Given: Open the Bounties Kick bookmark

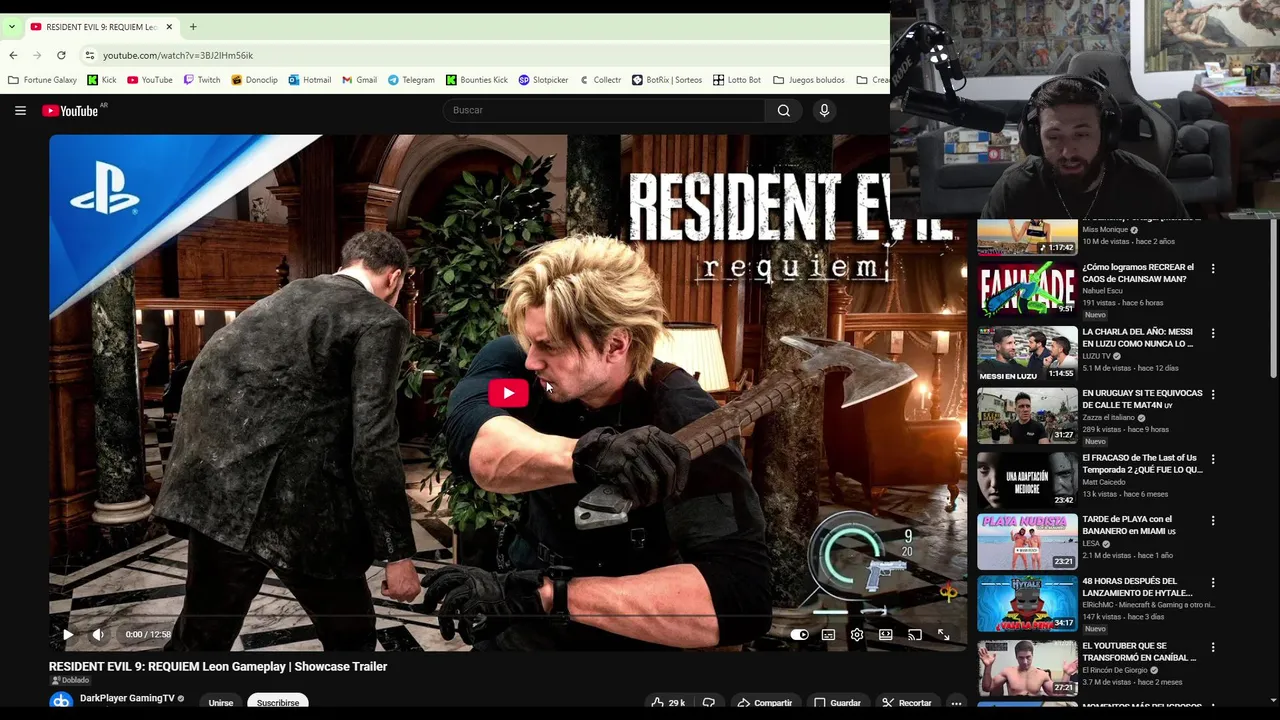Looking at the screenshot, I should [477, 80].
